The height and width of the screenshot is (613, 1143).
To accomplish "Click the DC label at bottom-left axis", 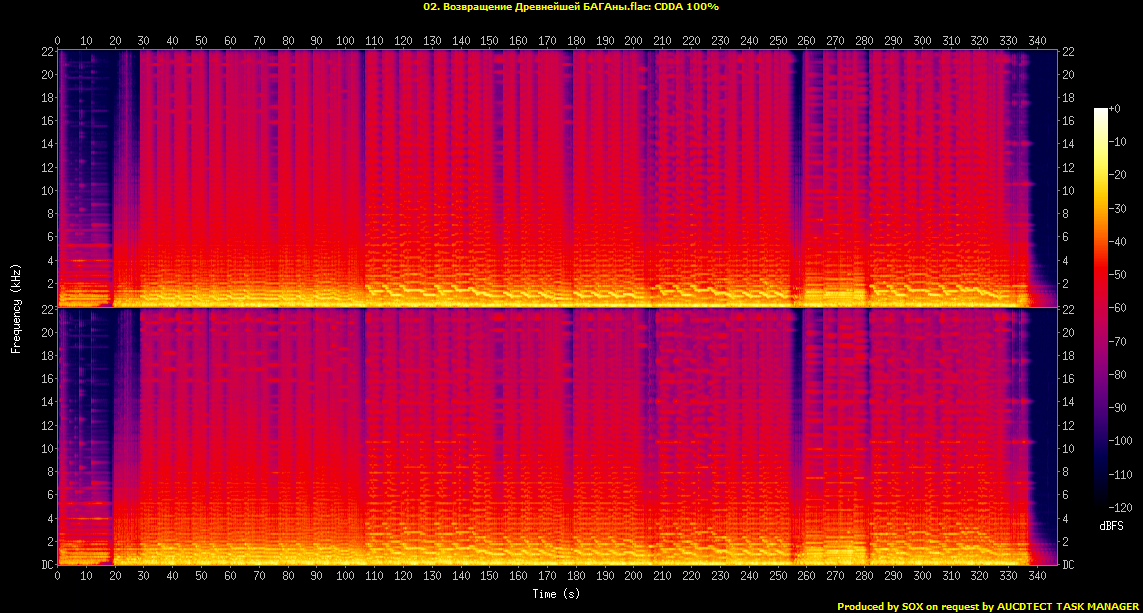I will coord(46,565).
